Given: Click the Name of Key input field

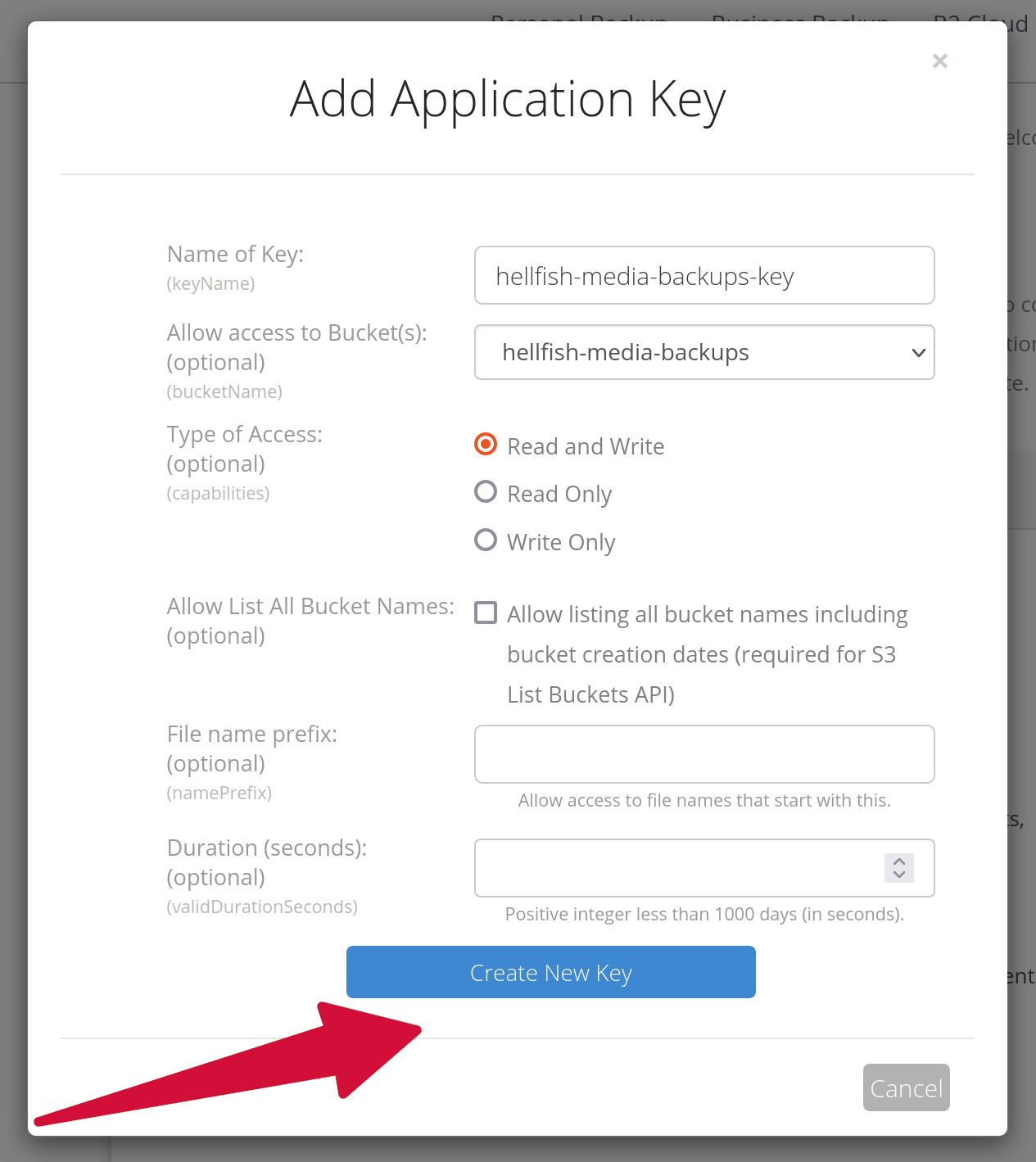Looking at the screenshot, I should click(704, 275).
